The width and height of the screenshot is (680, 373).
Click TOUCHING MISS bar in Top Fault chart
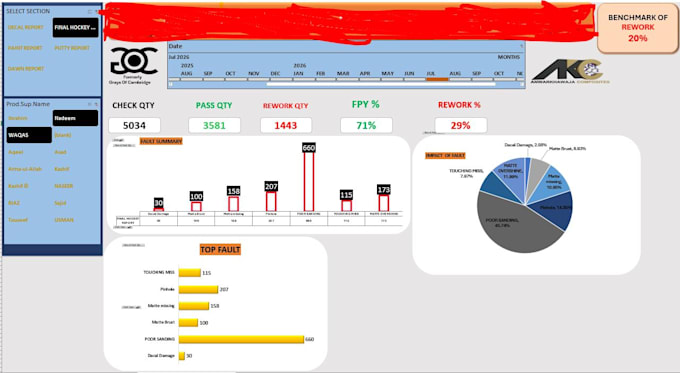tap(190, 273)
